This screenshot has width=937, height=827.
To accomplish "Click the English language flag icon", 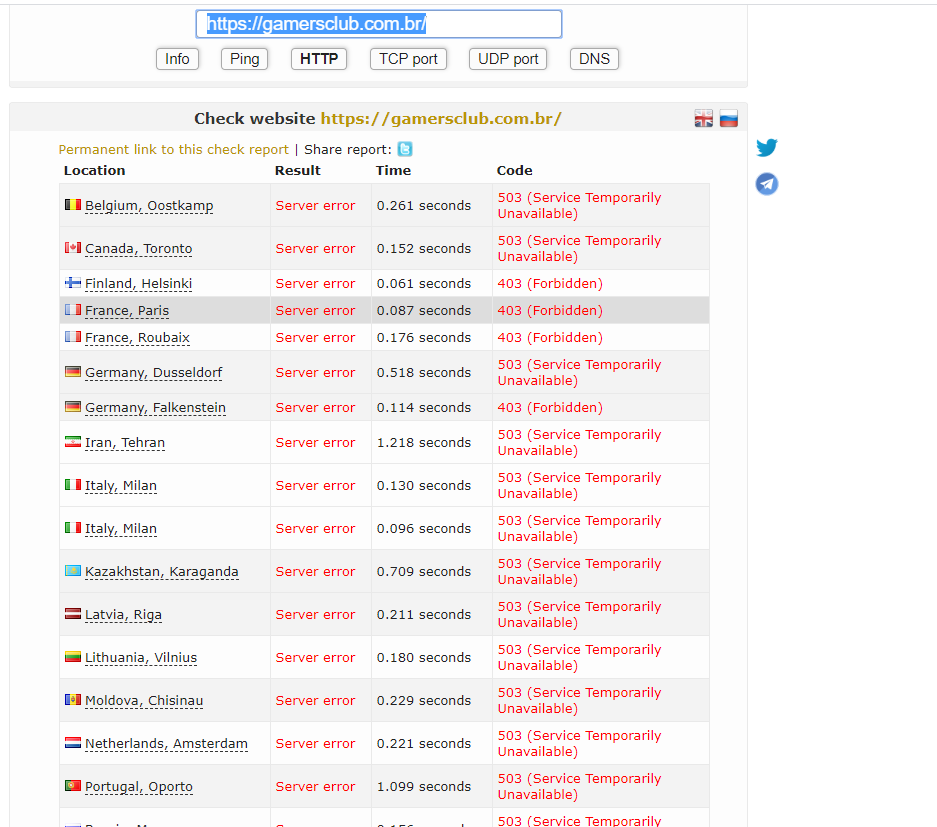I will click(x=703, y=118).
